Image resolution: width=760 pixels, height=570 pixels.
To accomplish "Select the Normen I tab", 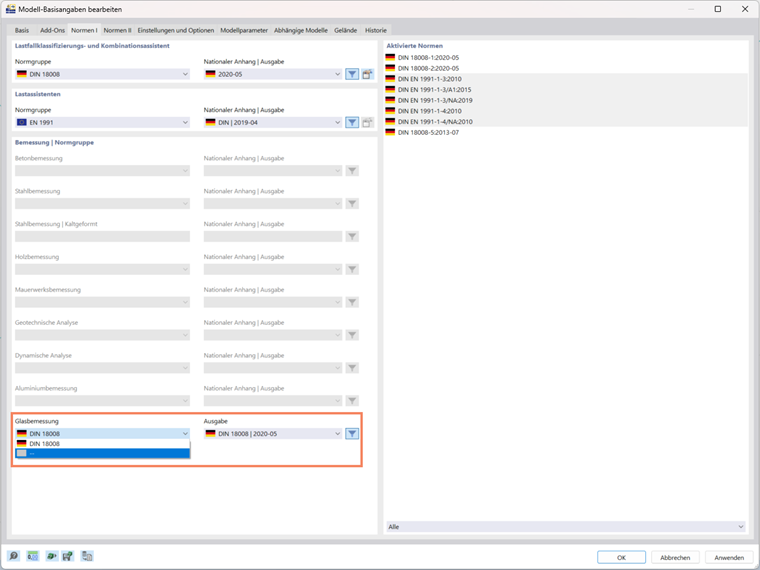I will point(84,30).
